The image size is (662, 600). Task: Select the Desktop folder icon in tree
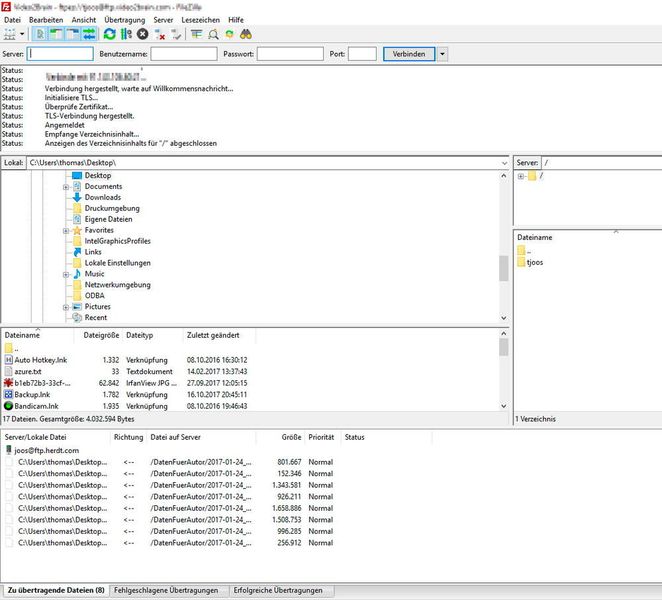pyautogui.click(x=77, y=175)
